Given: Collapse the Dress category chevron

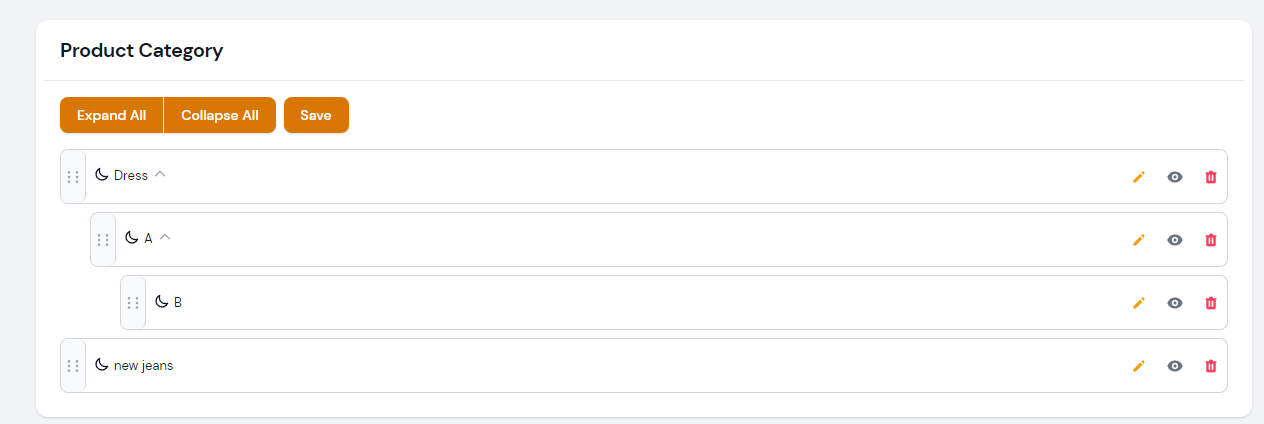Looking at the screenshot, I should click(x=160, y=175).
